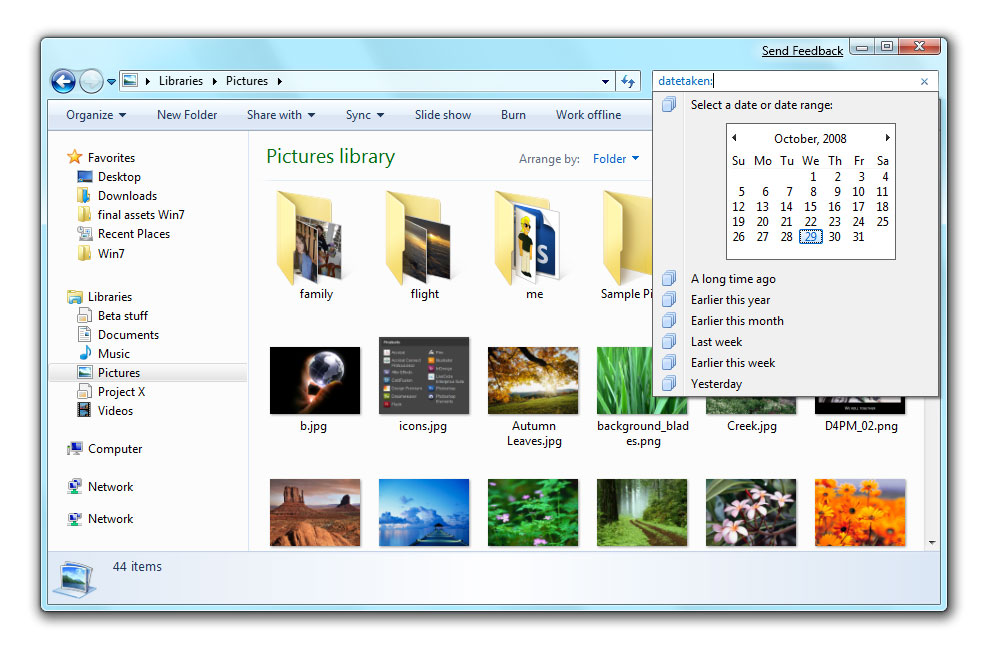The width and height of the screenshot is (992, 655).
Task: Select Burn from the command bar
Action: click(513, 114)
